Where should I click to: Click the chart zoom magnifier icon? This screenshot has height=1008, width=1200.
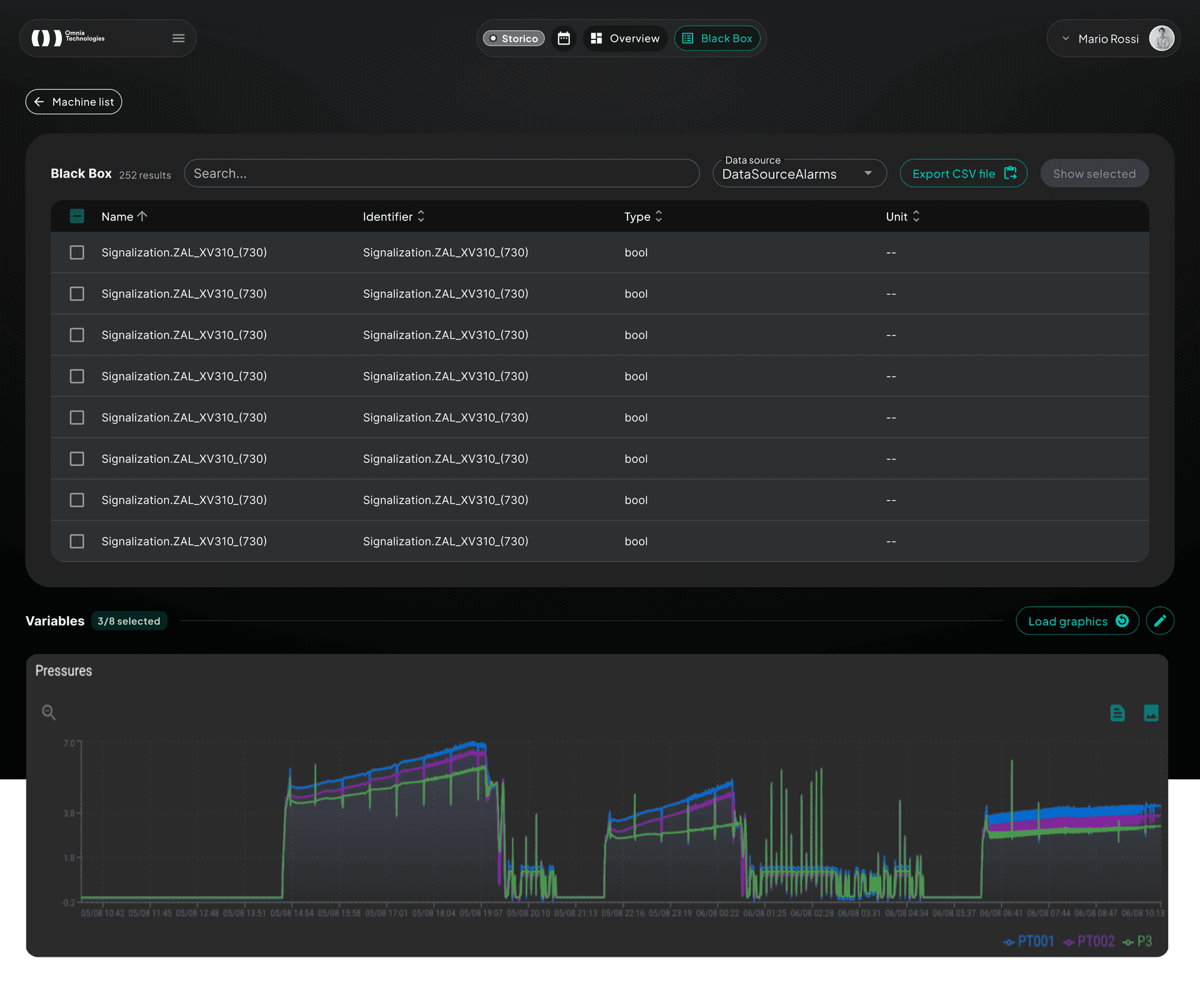coord(49,712)
